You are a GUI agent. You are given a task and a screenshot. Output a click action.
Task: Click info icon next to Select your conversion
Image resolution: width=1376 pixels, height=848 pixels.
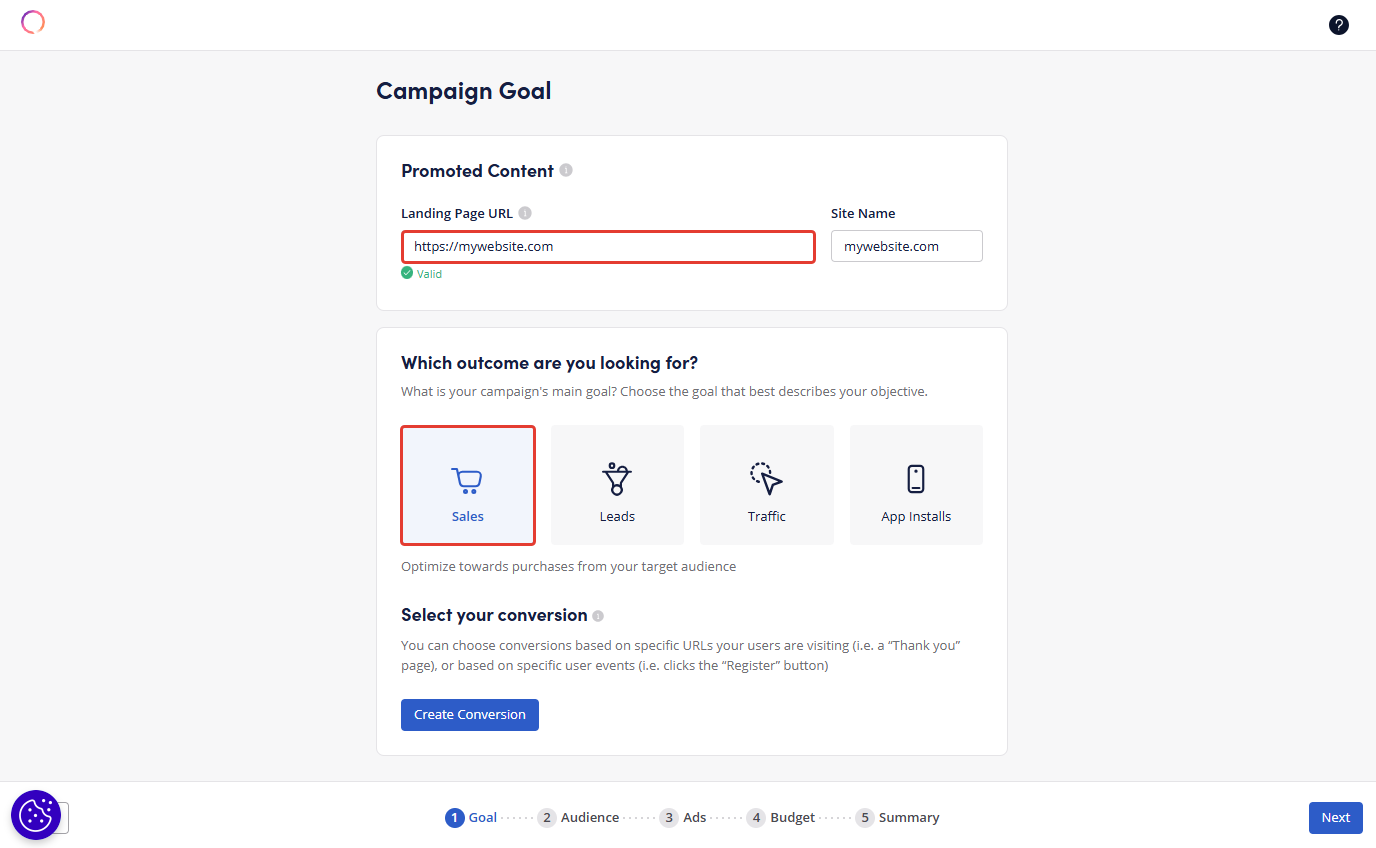pyautogui.click(x=598, y=616)
